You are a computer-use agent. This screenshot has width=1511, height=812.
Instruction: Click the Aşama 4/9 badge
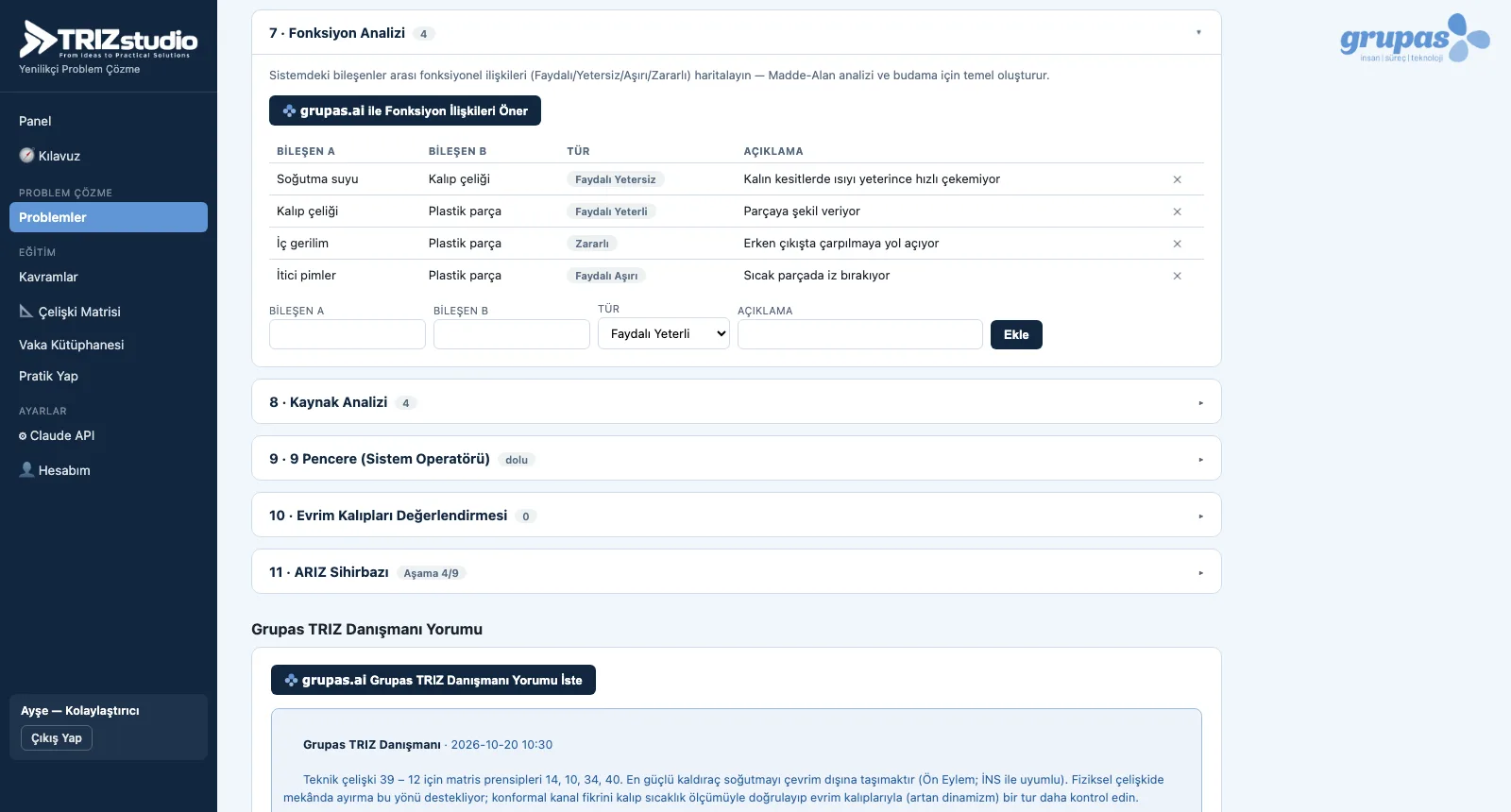tap(432, 573)
